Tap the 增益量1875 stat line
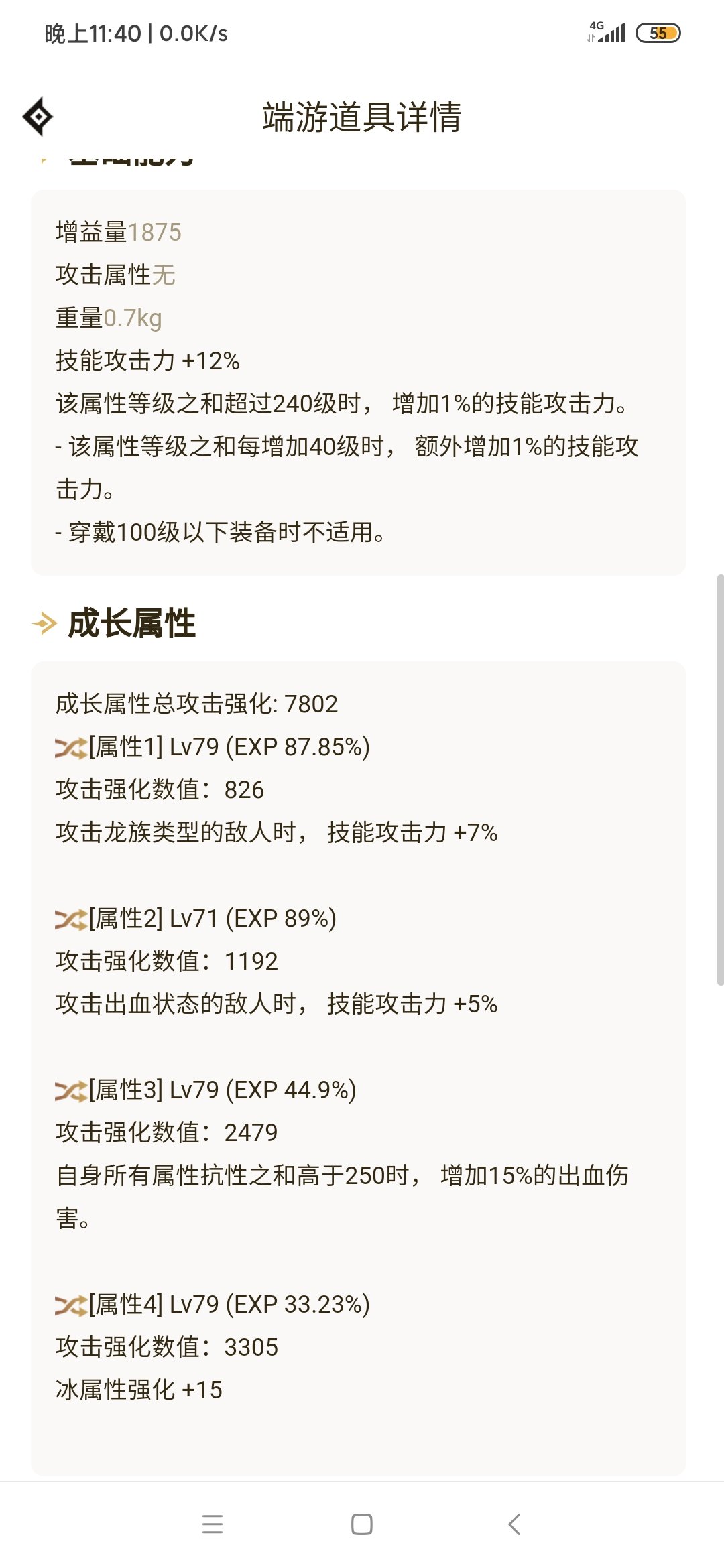This screenshot has height=1568, width=724. pyautogui.click(x=119, y=233)
